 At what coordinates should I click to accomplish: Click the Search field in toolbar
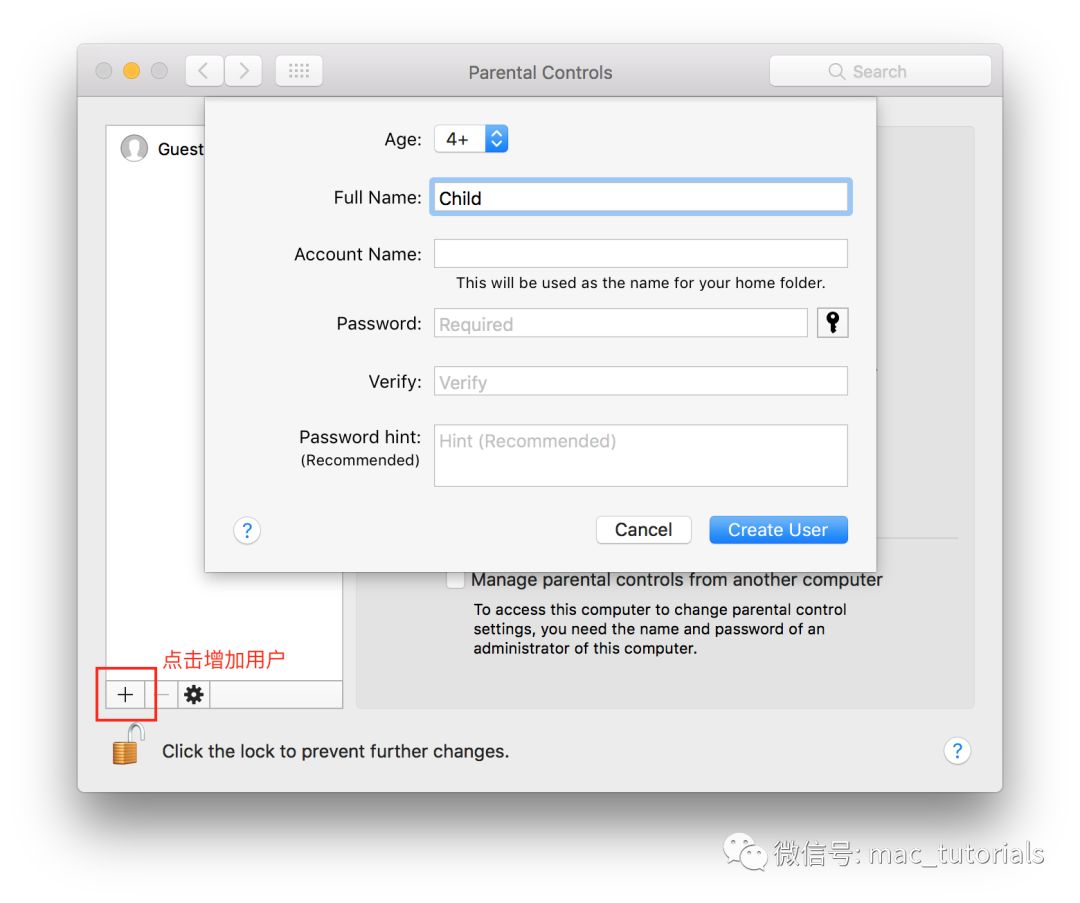point(880,72)
